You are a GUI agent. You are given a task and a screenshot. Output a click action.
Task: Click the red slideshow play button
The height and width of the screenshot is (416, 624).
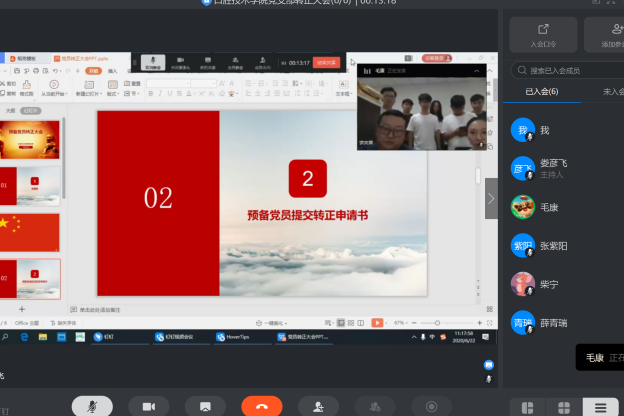pyautogui.click(x=377, y=322)
